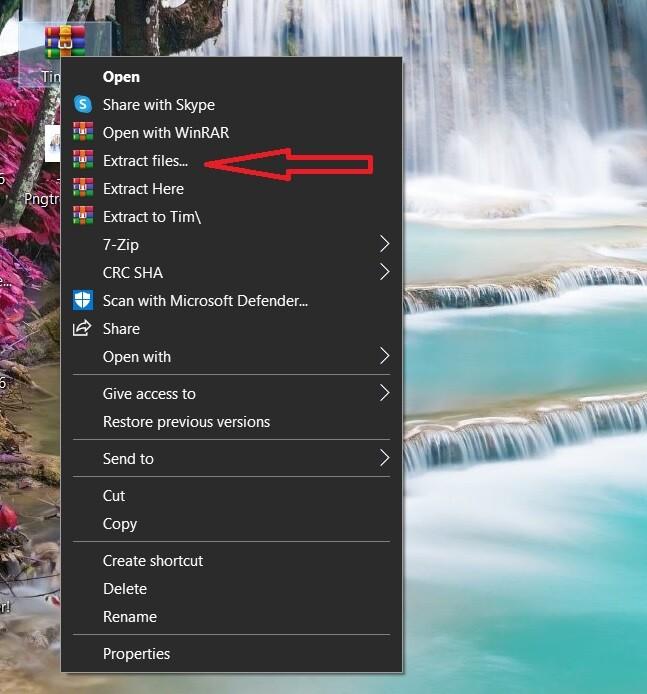
Task: Select Scan with Microsoft Defender...
Action: (231, 301)
